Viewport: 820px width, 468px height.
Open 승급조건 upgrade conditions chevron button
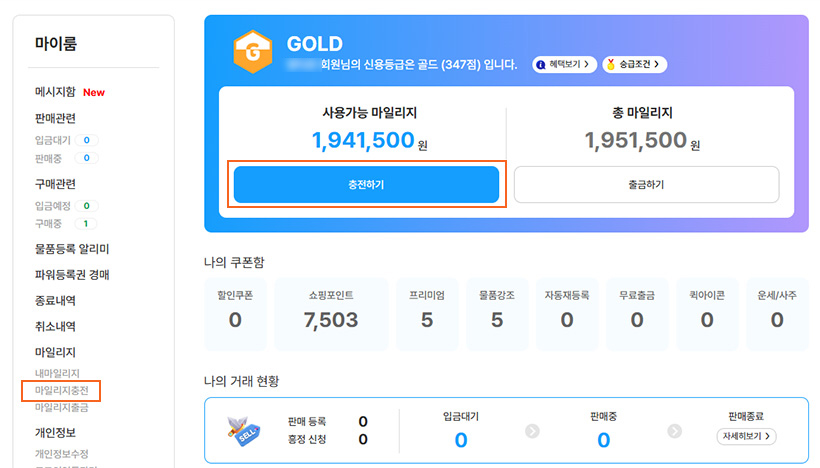[x=635, y=64]
